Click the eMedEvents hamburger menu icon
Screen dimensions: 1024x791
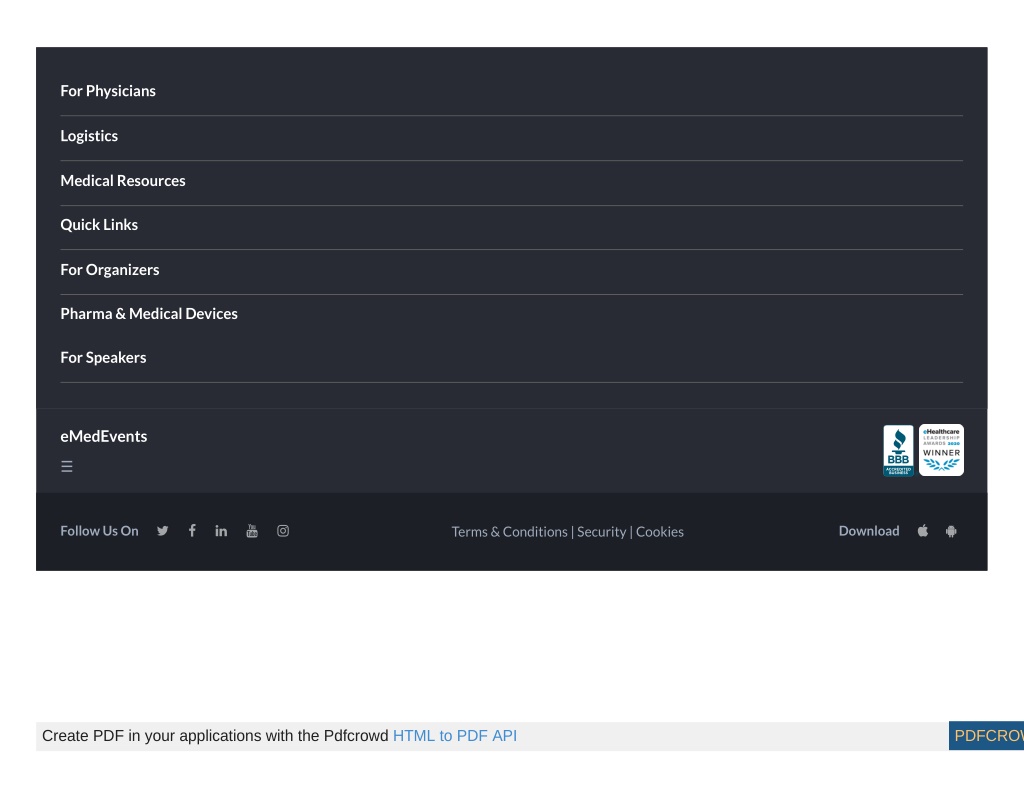[67, 466]
